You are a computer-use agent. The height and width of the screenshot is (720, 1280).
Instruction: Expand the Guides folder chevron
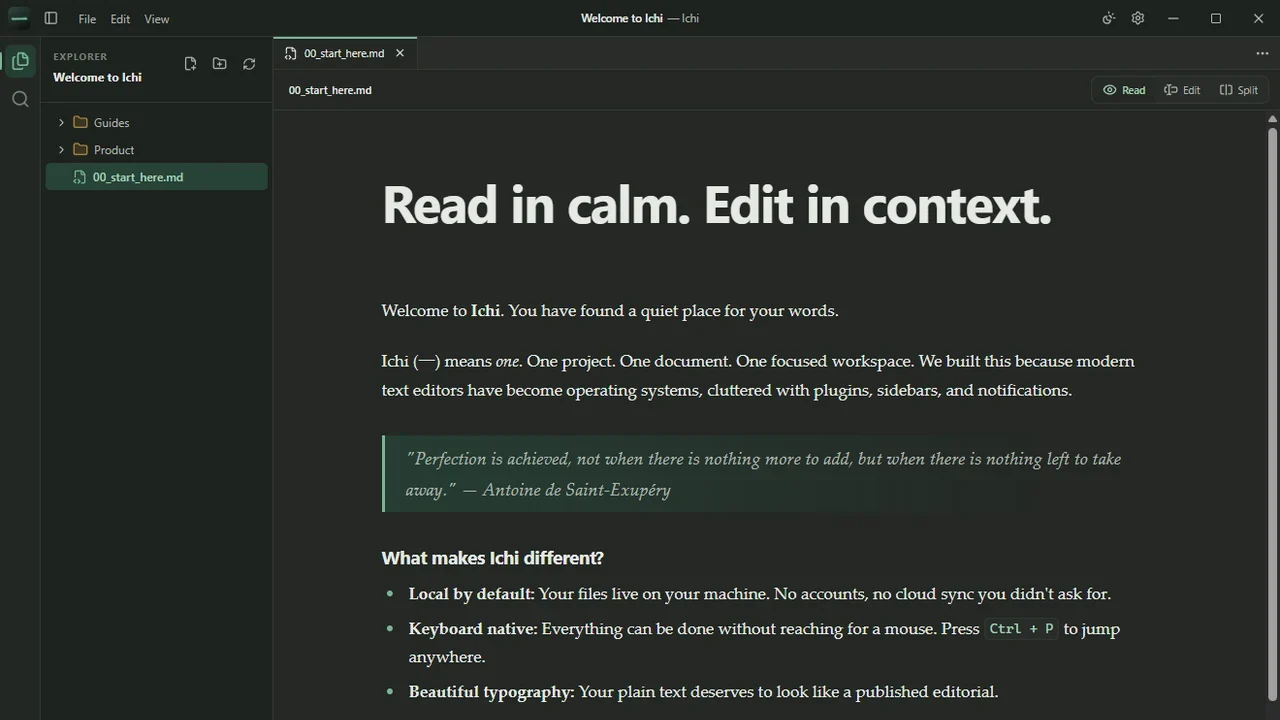pos(61,122)
